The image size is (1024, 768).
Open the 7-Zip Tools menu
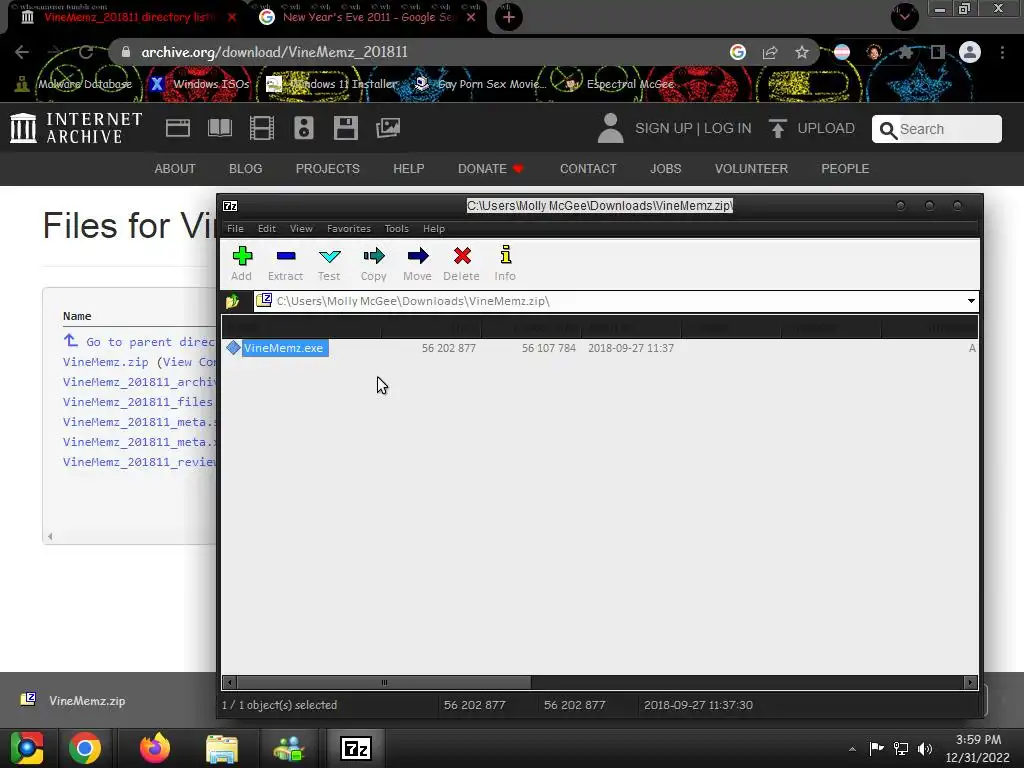(x=396, y=229)
